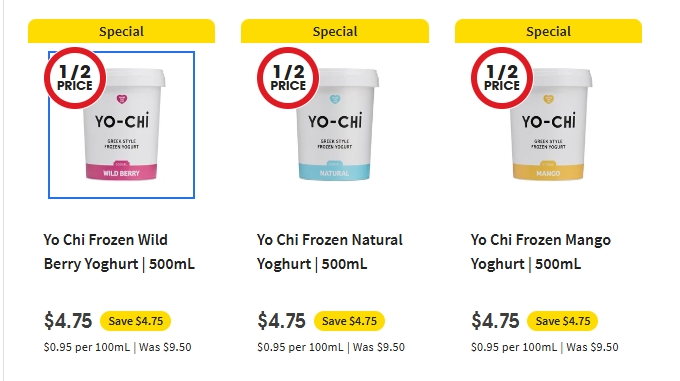The height and width of the screenshot is (381, 680).
Task: Open Yo Chi Frozen Natural Yoghurt link
Action: [330, 252]
